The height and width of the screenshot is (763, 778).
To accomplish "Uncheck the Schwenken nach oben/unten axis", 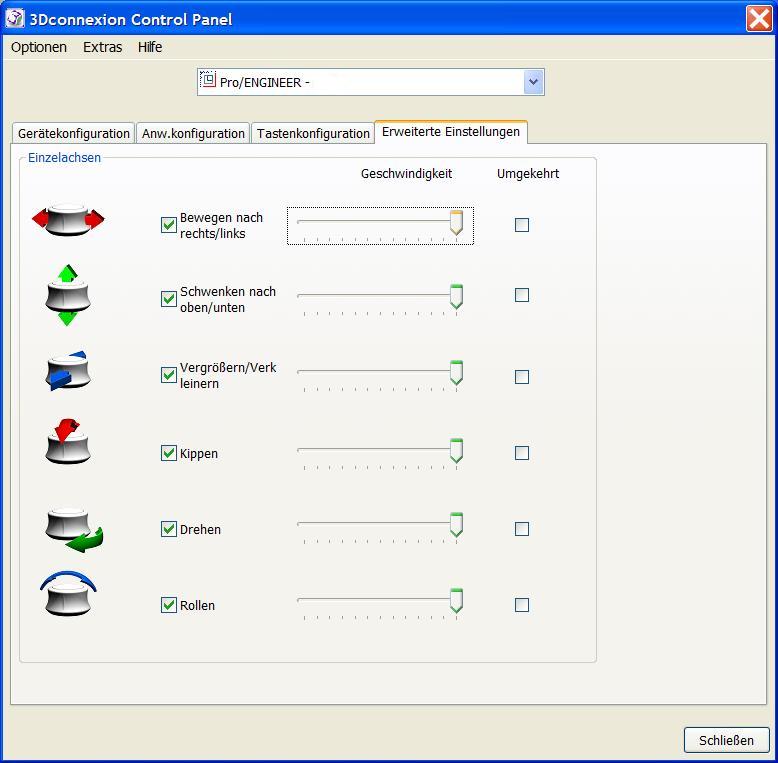I will pyautogui.click(x=169, y=299).
